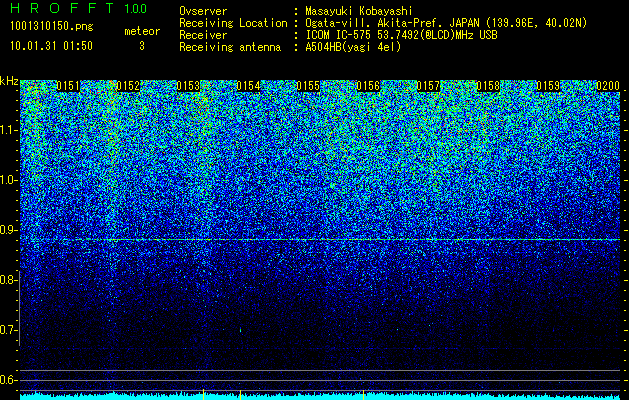Click the 0.8 kHz axis label
Screen dimensions: 629x400
[x=8, y=280]
